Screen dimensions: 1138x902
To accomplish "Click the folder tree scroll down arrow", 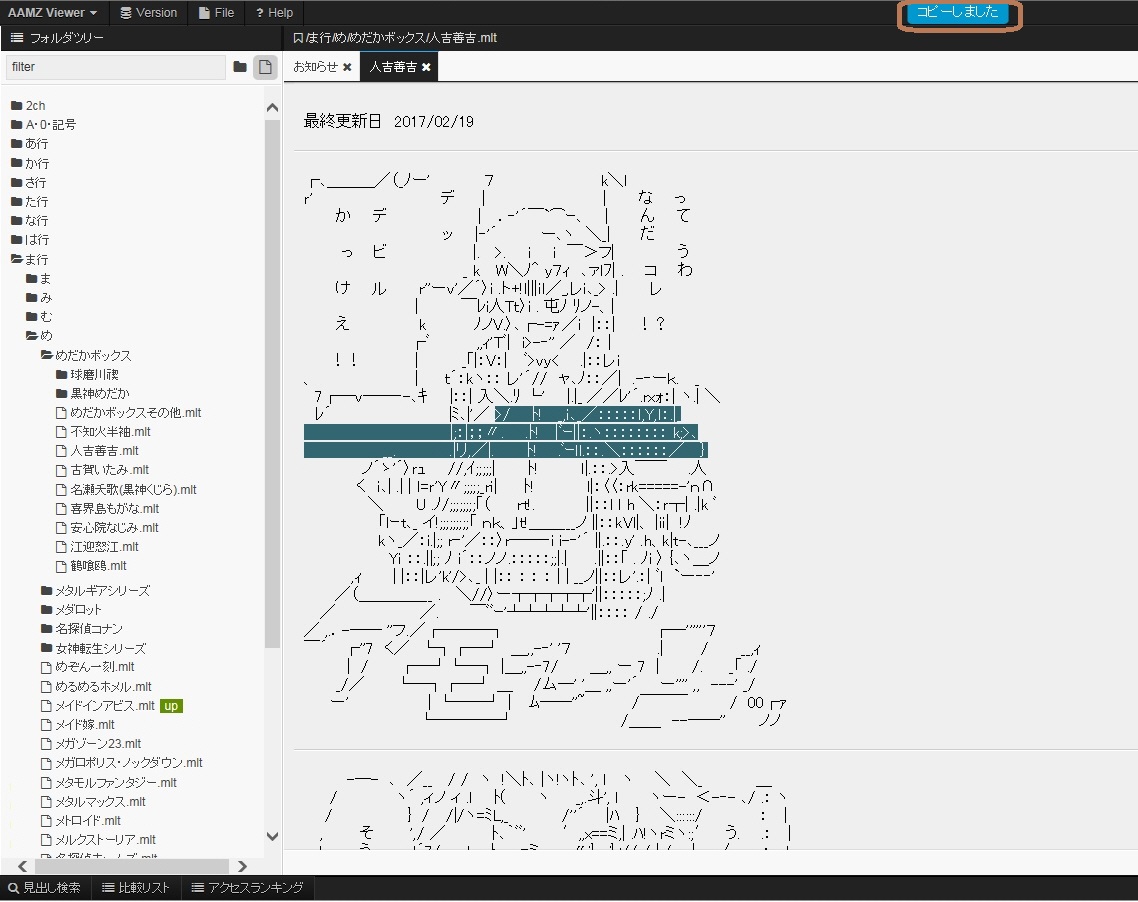I will click(273, 837).
